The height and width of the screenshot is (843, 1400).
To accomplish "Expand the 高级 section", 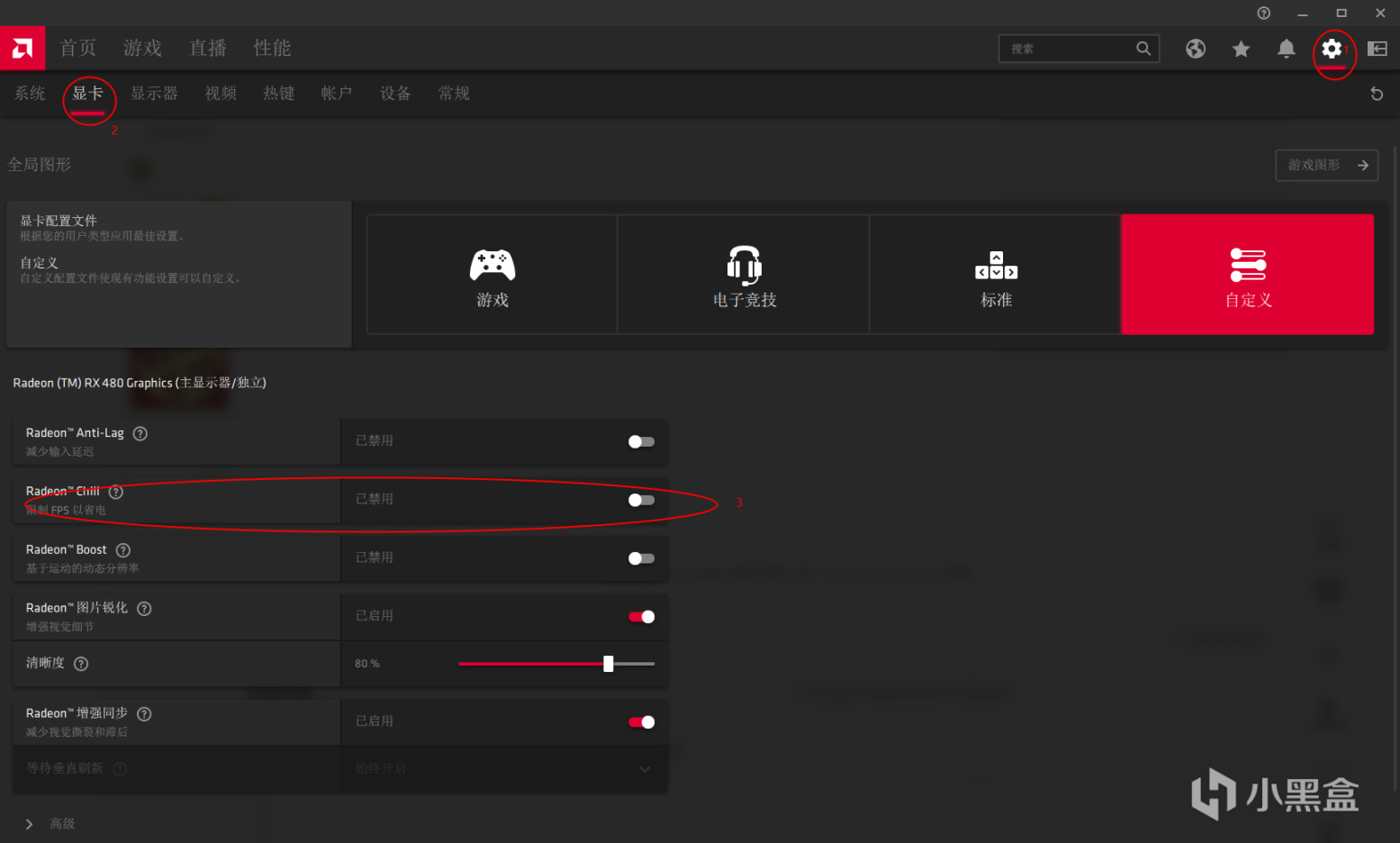I will 50,824.
